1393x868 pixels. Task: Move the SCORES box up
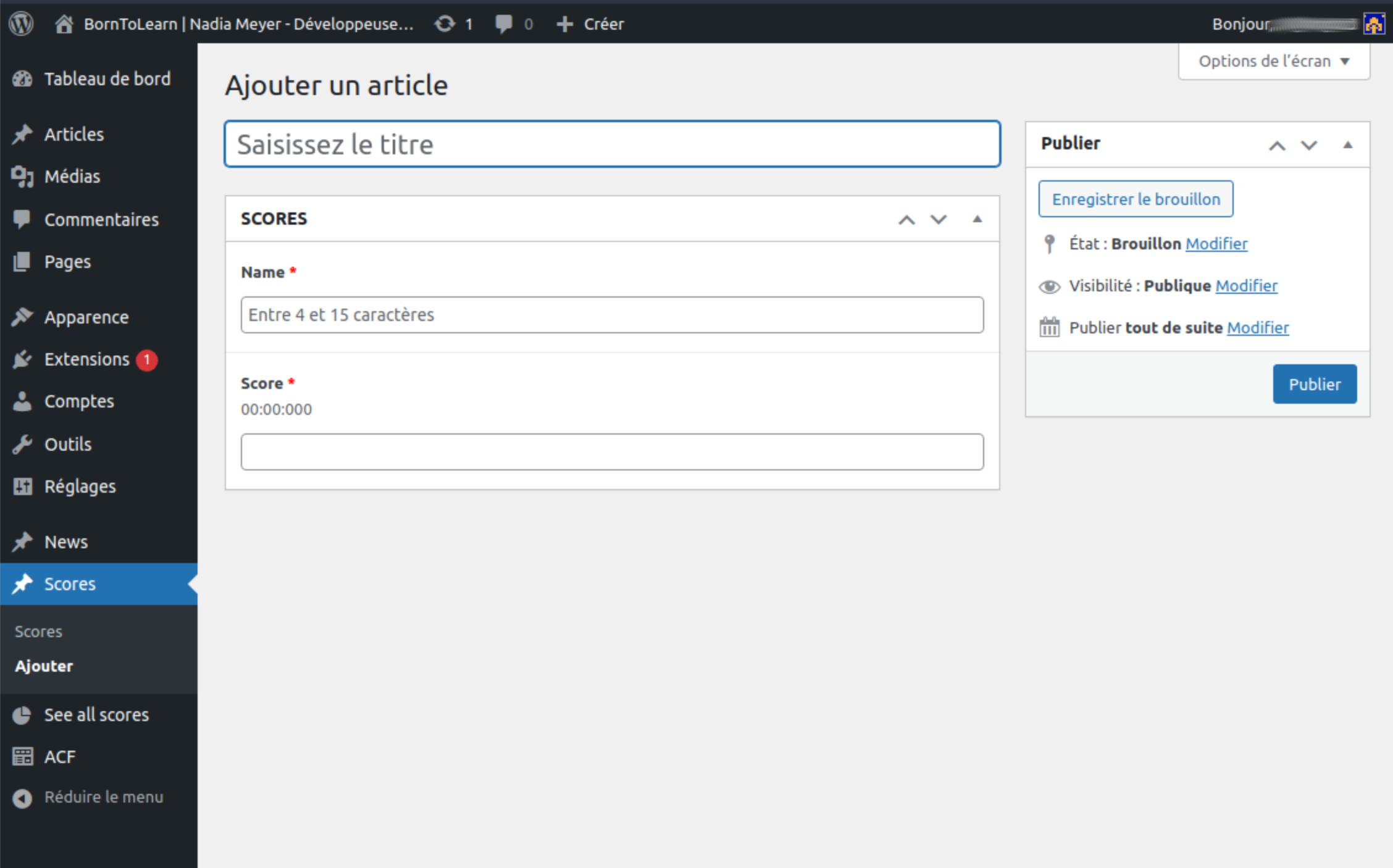(906, 219)
